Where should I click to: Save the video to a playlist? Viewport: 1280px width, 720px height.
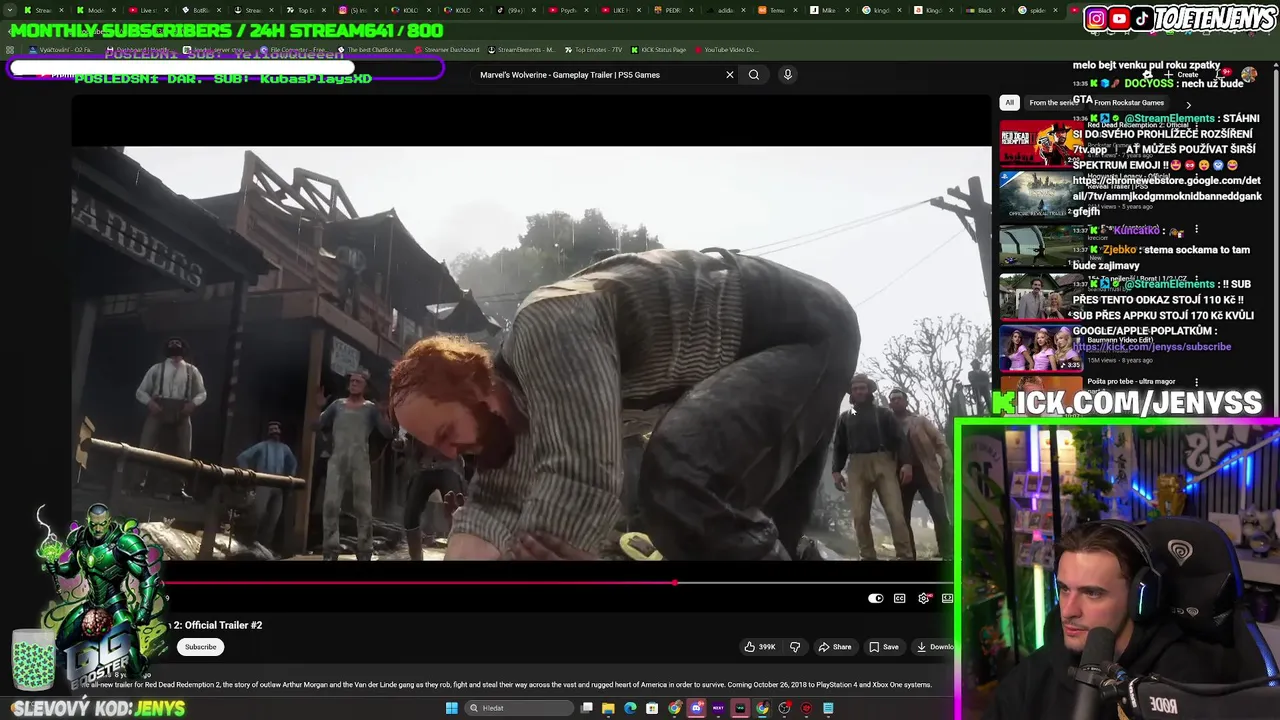[x=884, y=647]
